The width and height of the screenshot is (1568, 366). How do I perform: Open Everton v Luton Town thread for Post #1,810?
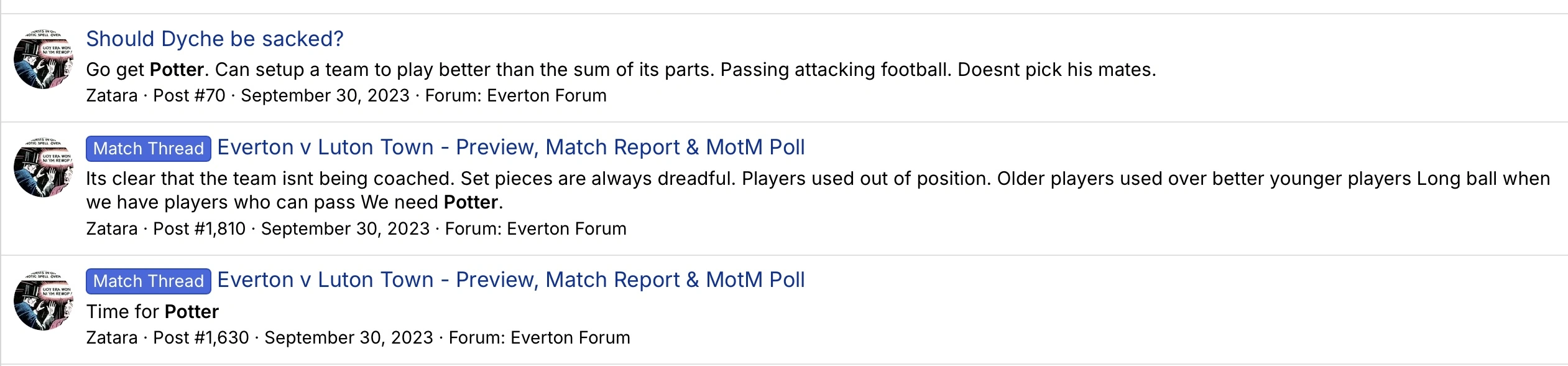[x=510, y=148]
